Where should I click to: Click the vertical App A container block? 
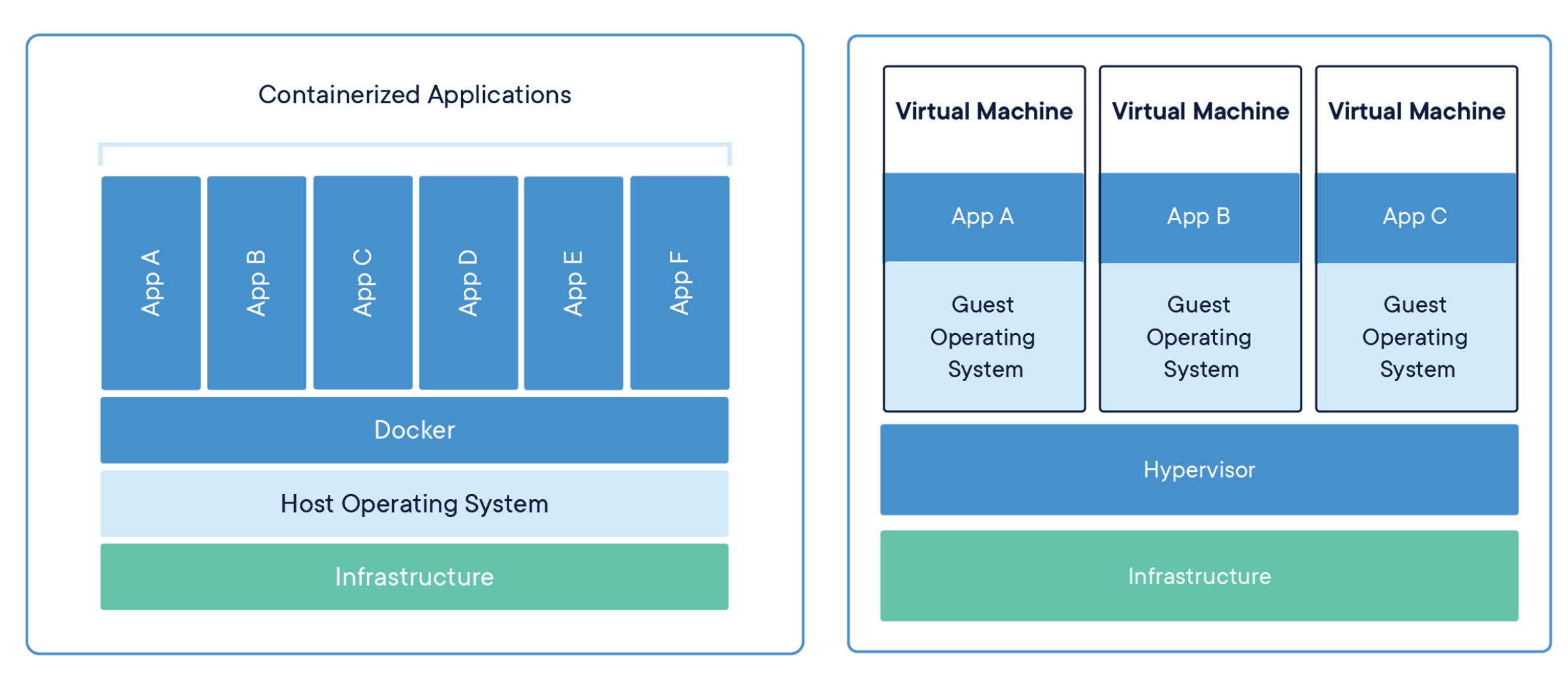pos(151,283)
